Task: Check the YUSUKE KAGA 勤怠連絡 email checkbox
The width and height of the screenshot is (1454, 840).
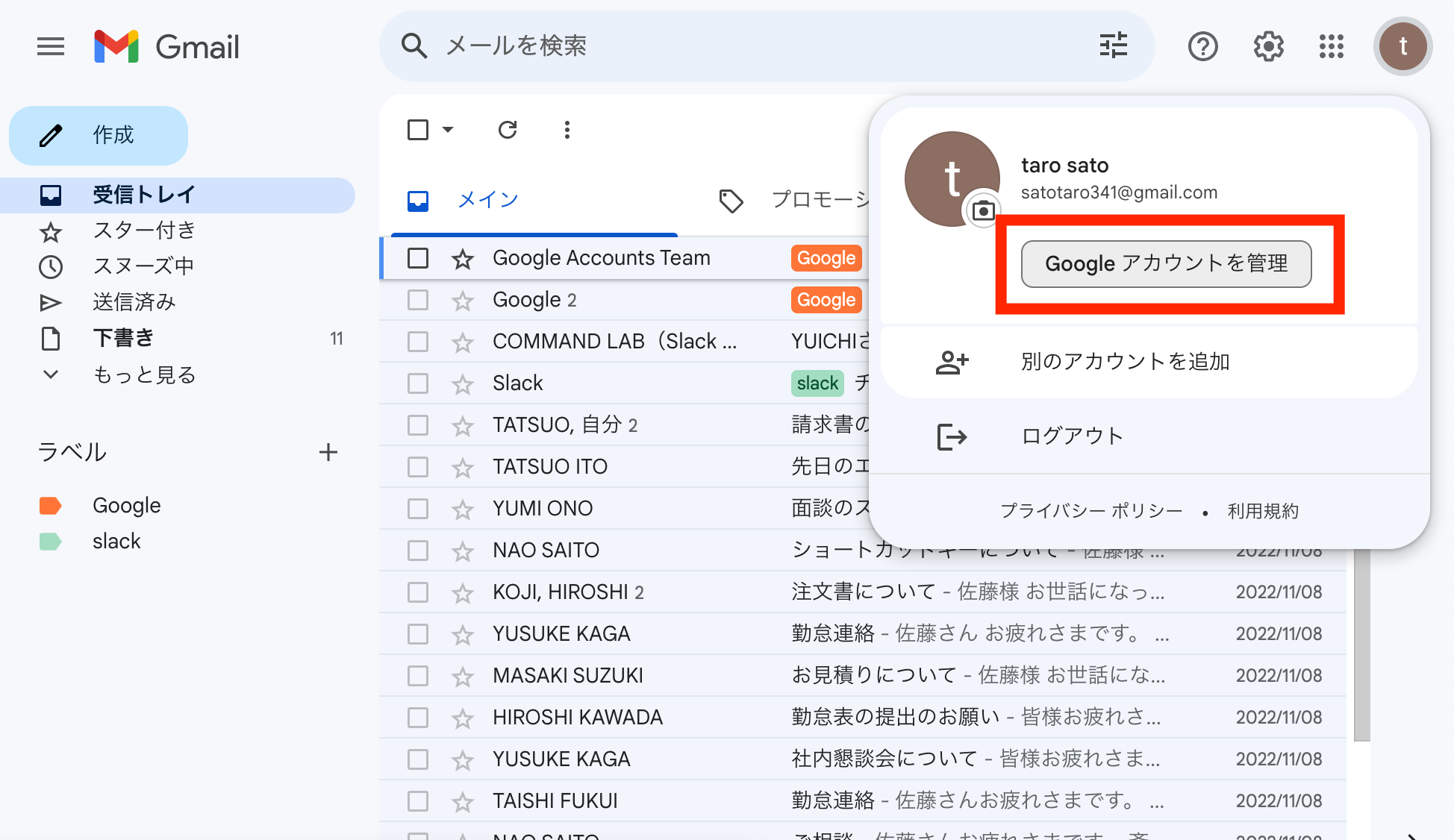Action: pos(418,634)
